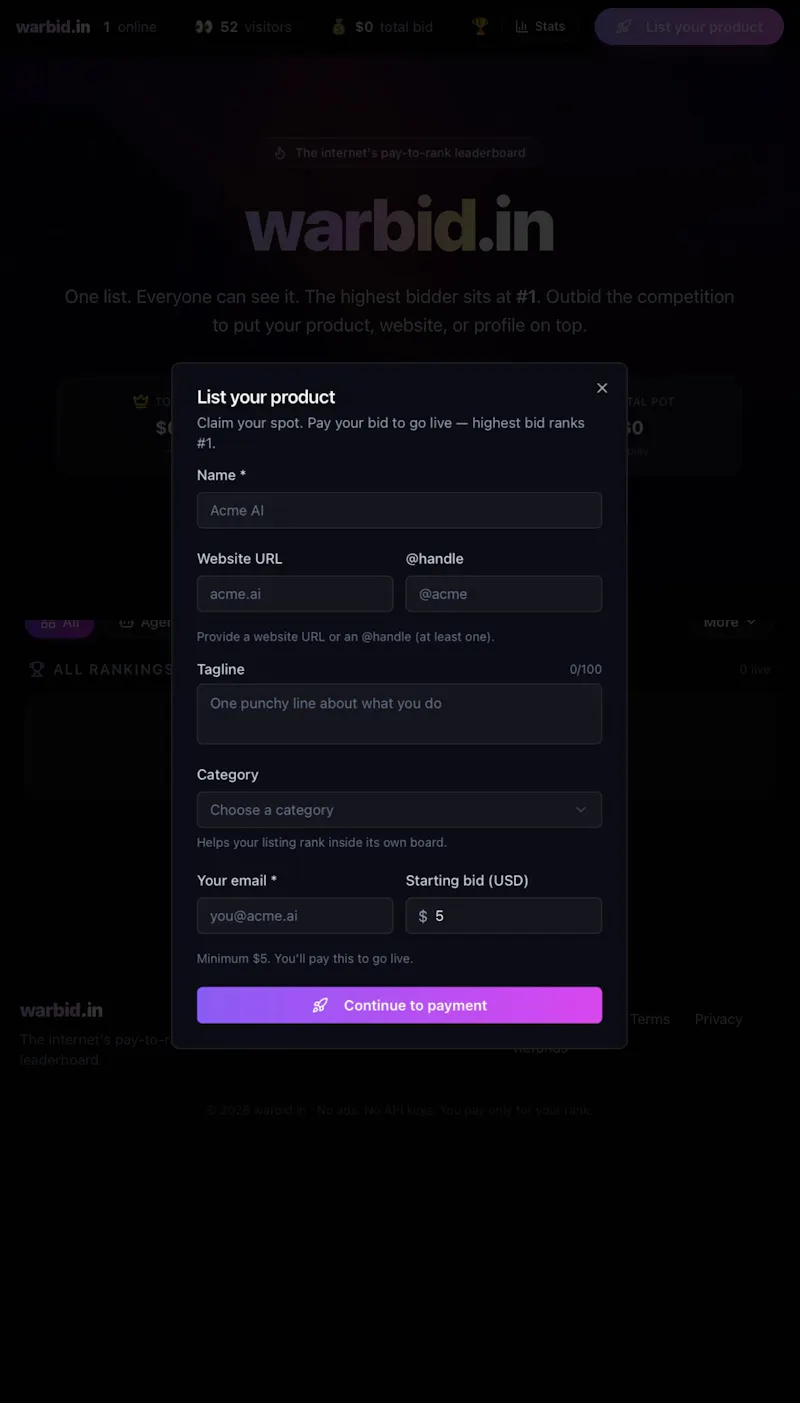Focus the Your email field
The image size is (800, 1403).
(295, 916)
